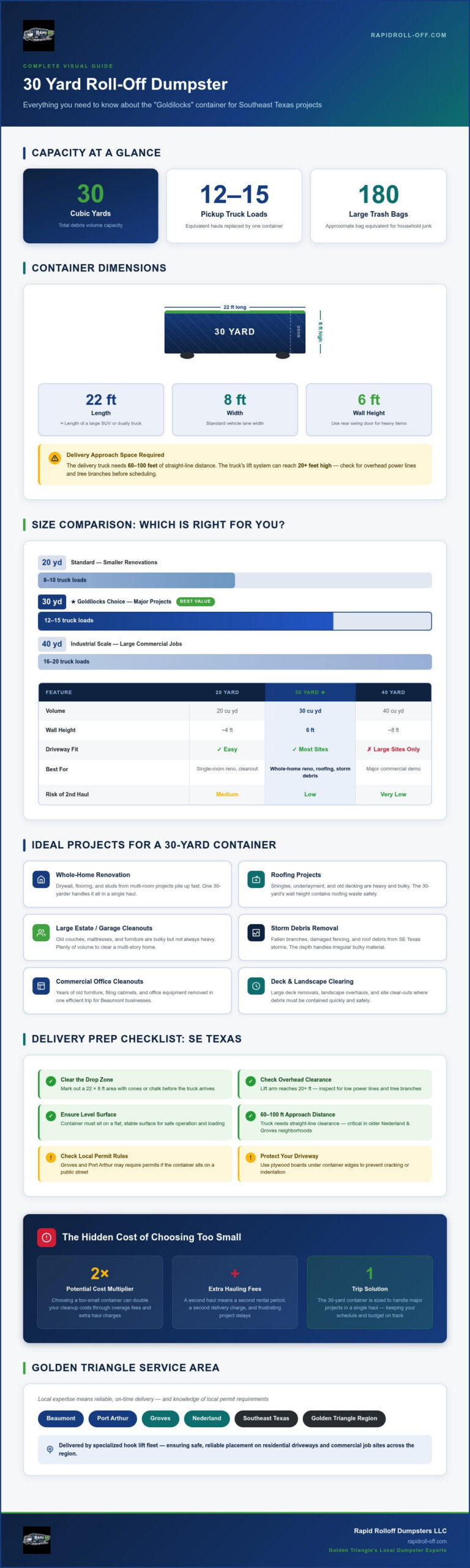The width and height of the screenshot is (470, 1568).
Task: Click the '22 ft long' diagram label
Action: point(235,307)
